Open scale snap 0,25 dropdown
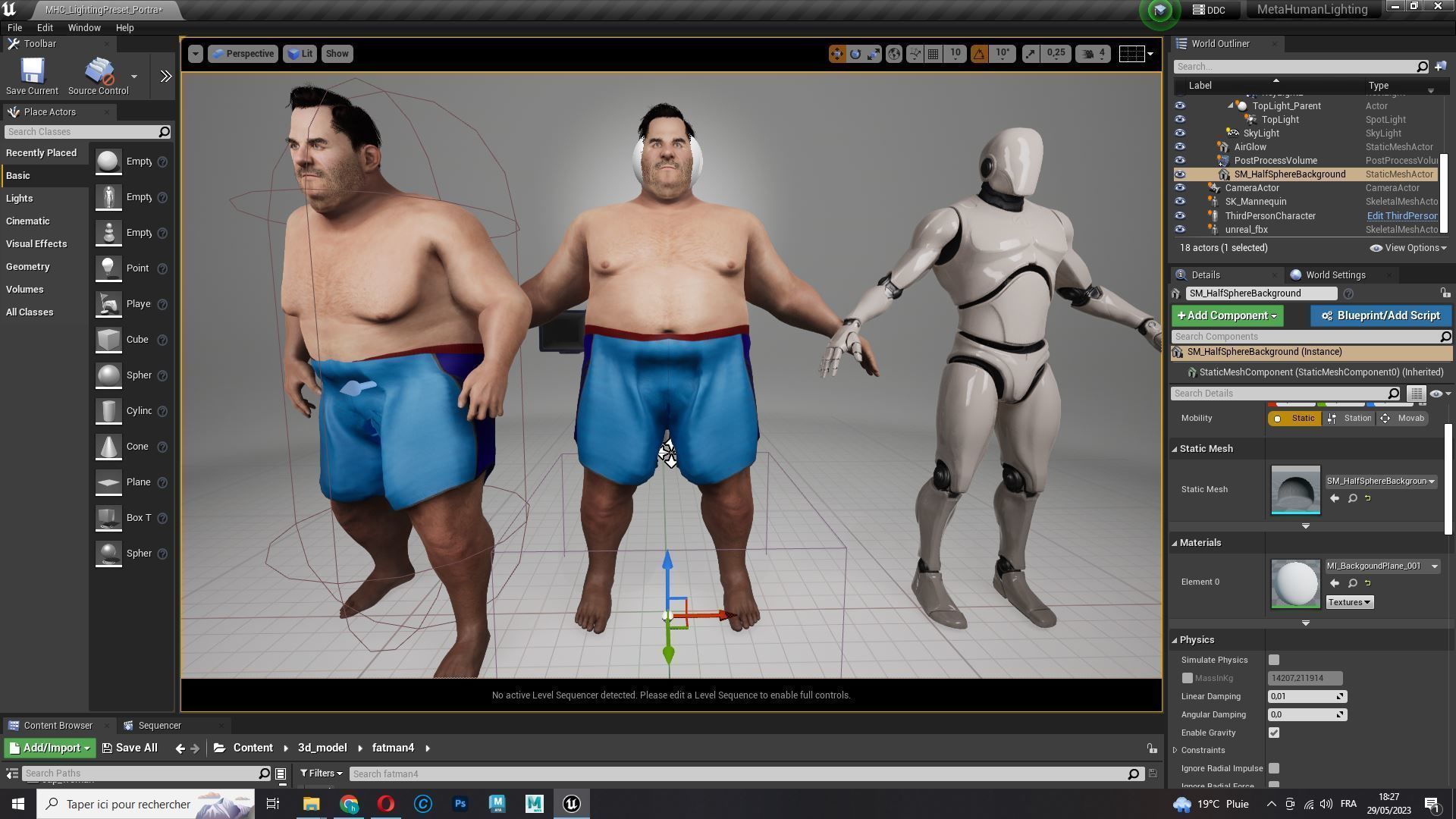 point(1056,53)
